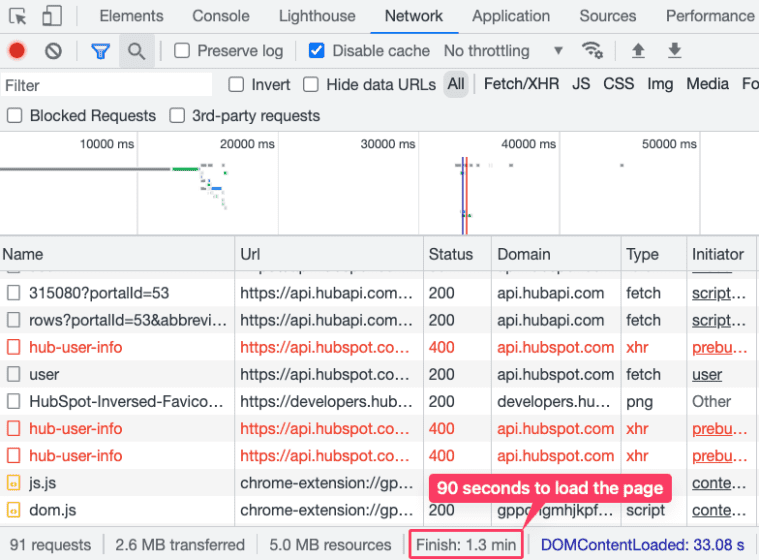
Task: Open the No throttling dropdown
Action: (503, 50)
